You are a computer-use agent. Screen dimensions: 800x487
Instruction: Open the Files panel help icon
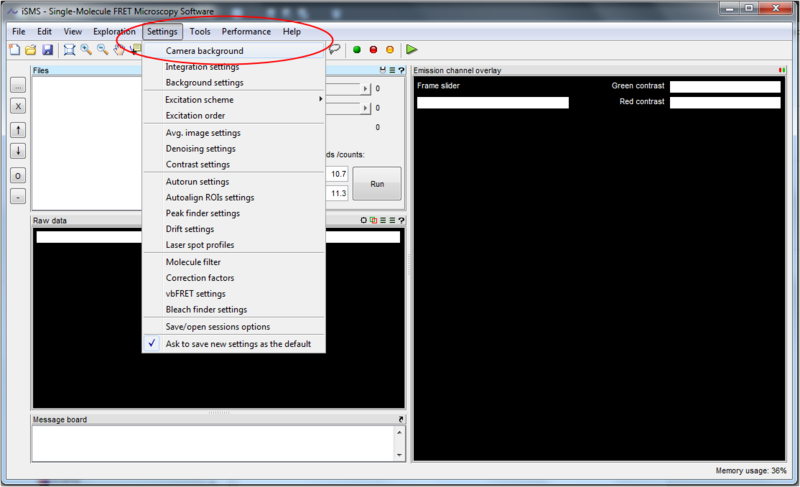[x=401, y=70]
